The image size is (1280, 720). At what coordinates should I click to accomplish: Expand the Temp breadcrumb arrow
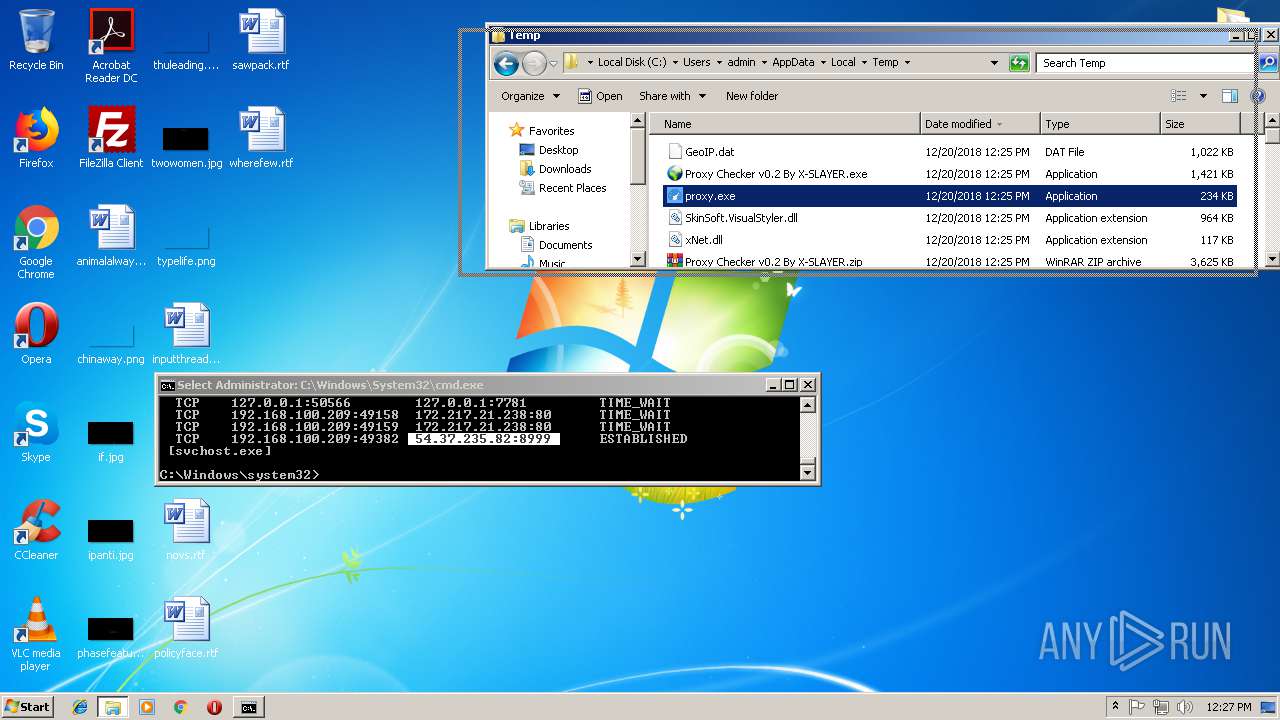907,62
